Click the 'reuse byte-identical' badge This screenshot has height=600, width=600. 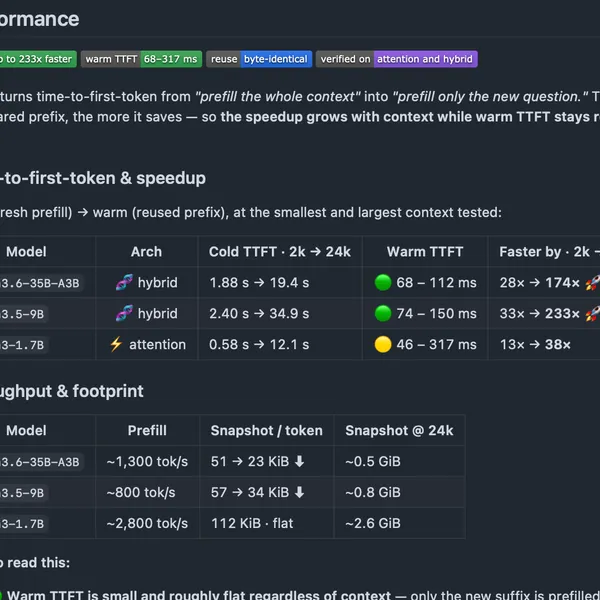point(259,59)
